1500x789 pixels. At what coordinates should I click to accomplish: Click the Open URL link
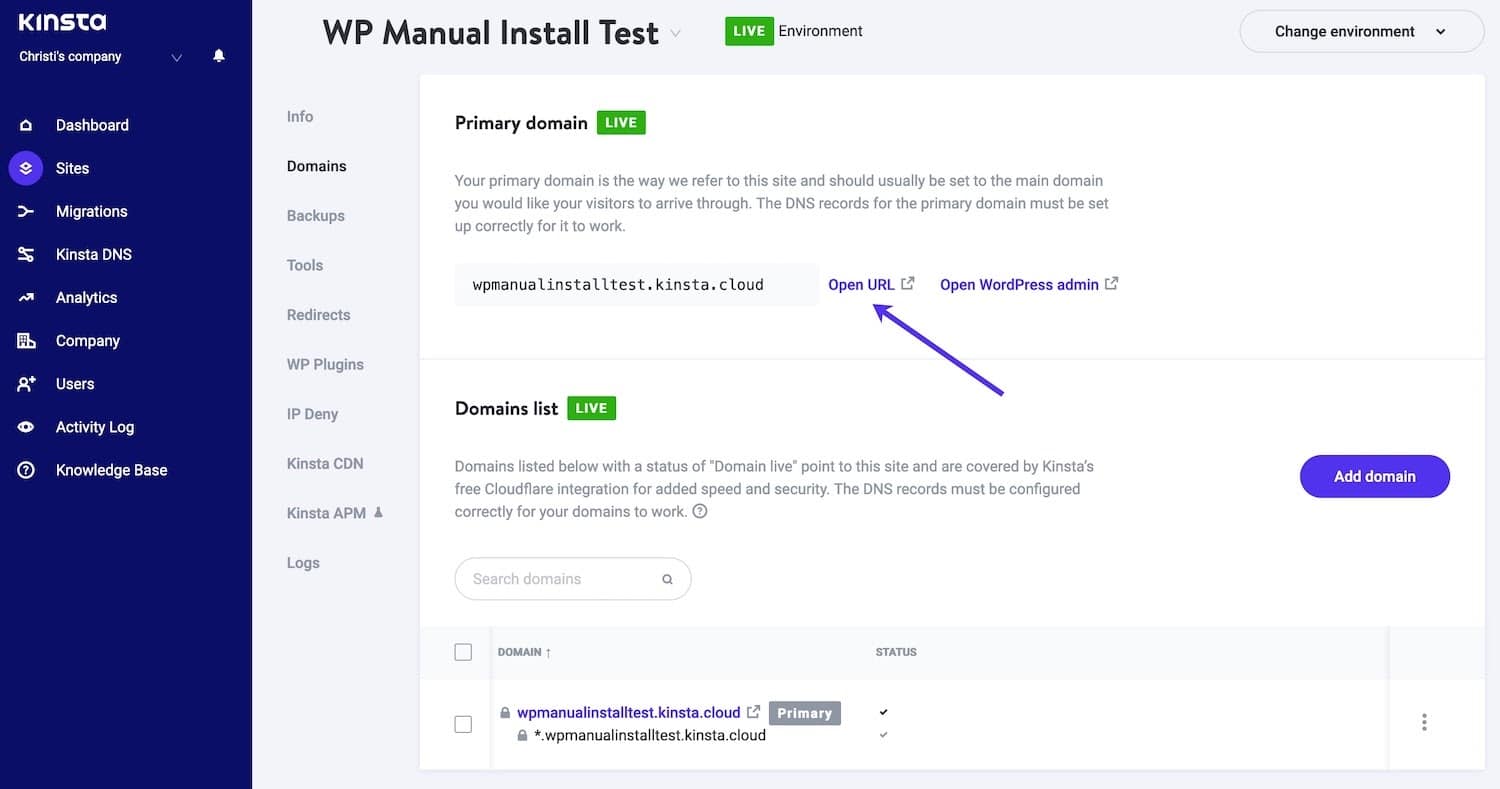coord(861,284)
